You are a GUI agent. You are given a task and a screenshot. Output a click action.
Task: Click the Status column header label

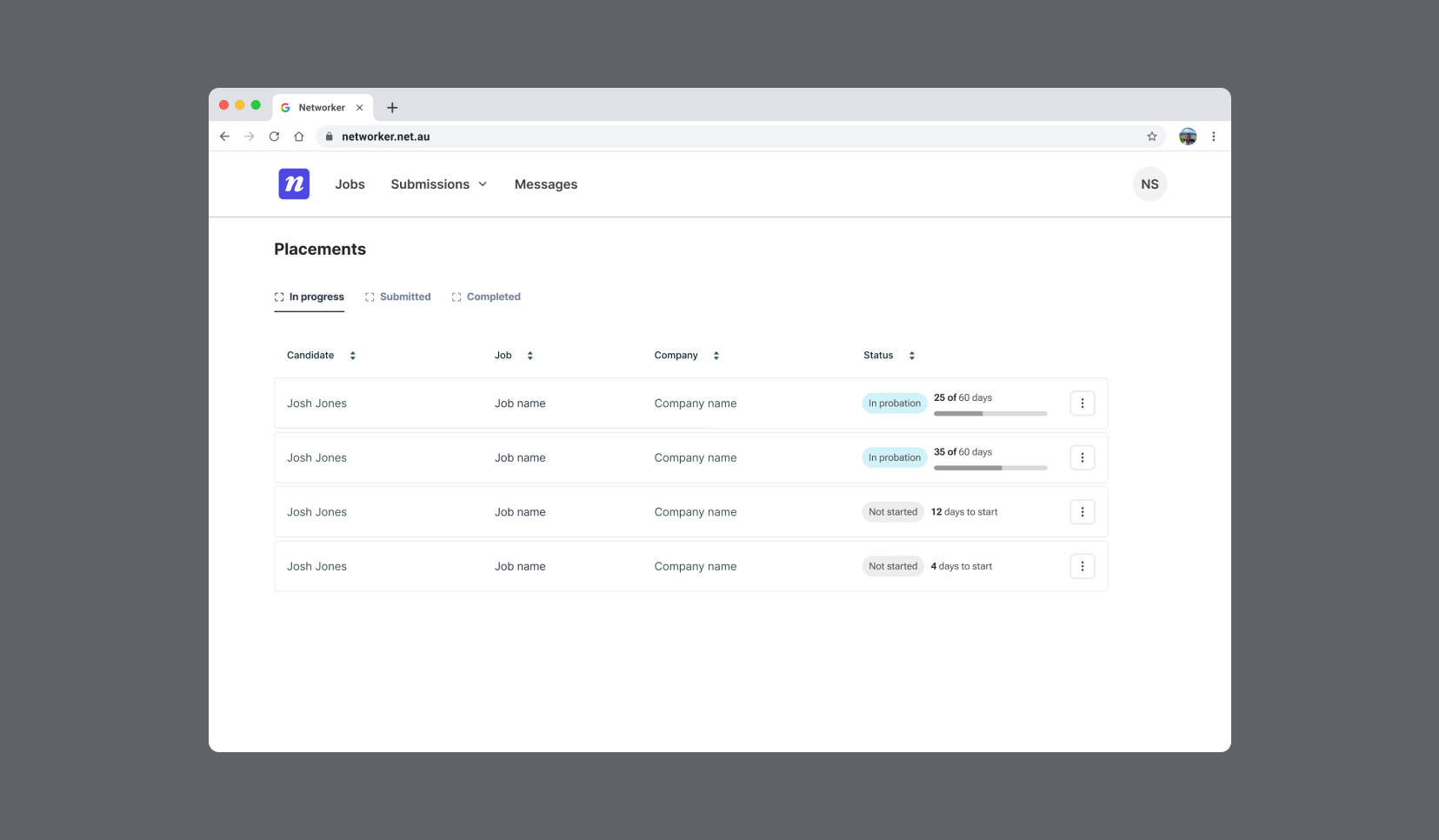click(x=878, y=356)
